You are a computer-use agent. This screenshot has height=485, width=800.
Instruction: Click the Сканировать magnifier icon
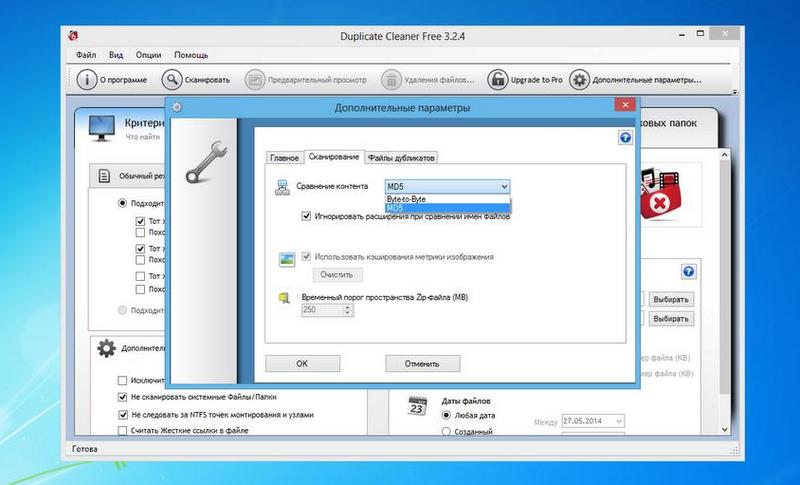point(171,80)
